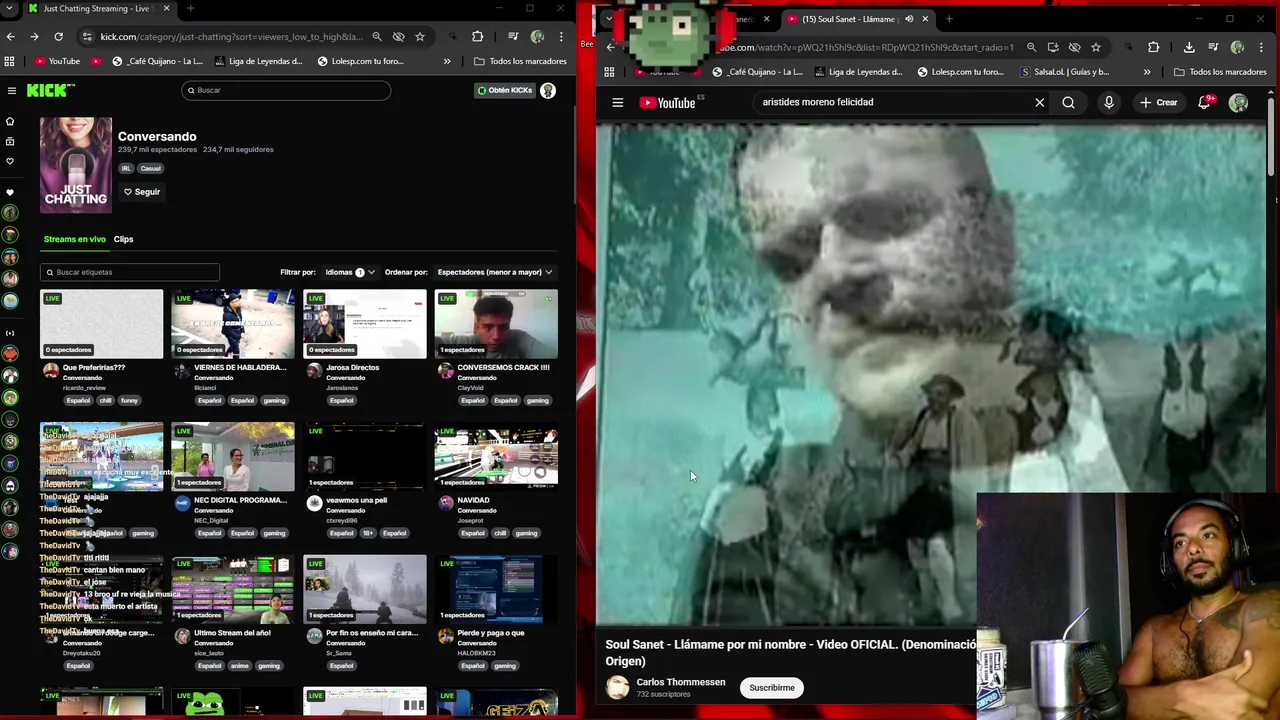Screen dimensions: 1280x720
Task: Go to the Kick home page via its logo
Action: coord(50,90)
